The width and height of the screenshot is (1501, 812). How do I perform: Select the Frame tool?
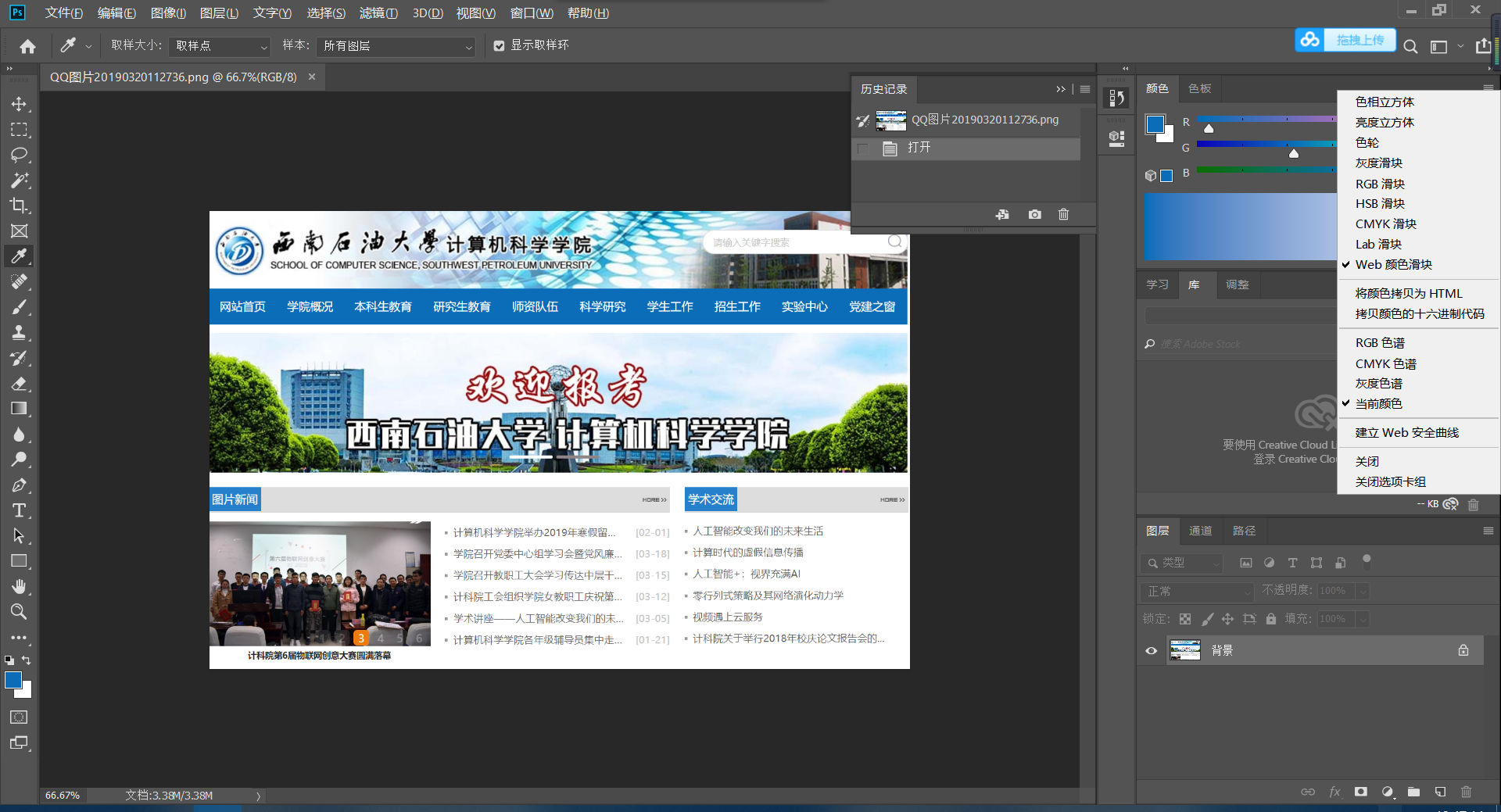[19, 231]
